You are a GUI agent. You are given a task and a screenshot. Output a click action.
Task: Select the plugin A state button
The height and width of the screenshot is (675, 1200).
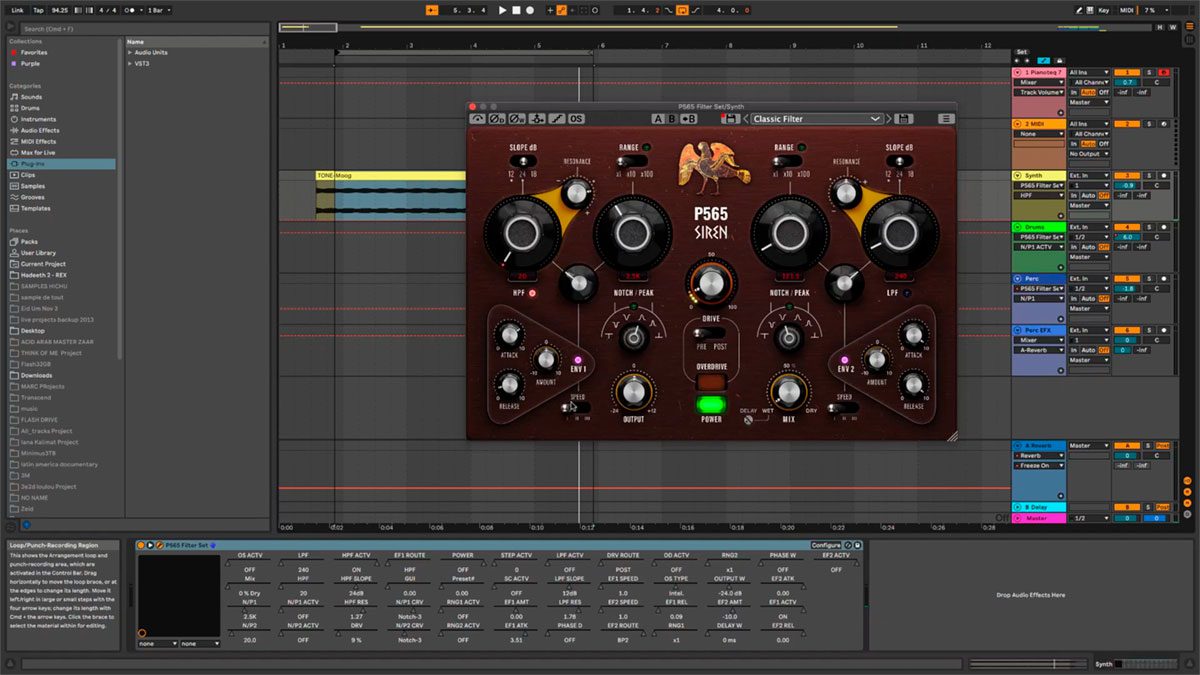click(x=657, y=119)
